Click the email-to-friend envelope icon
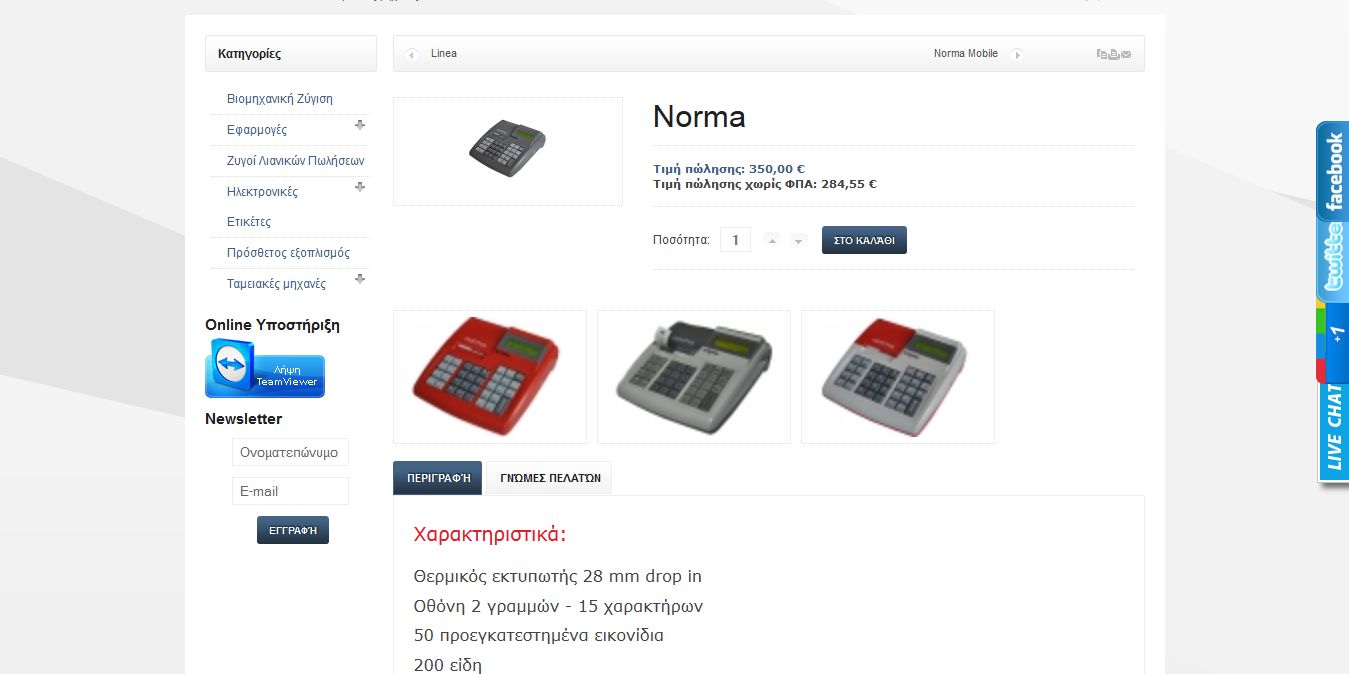Viewport: 1349px width, 674px height. pyautogui.click(x=1126, y=54)
